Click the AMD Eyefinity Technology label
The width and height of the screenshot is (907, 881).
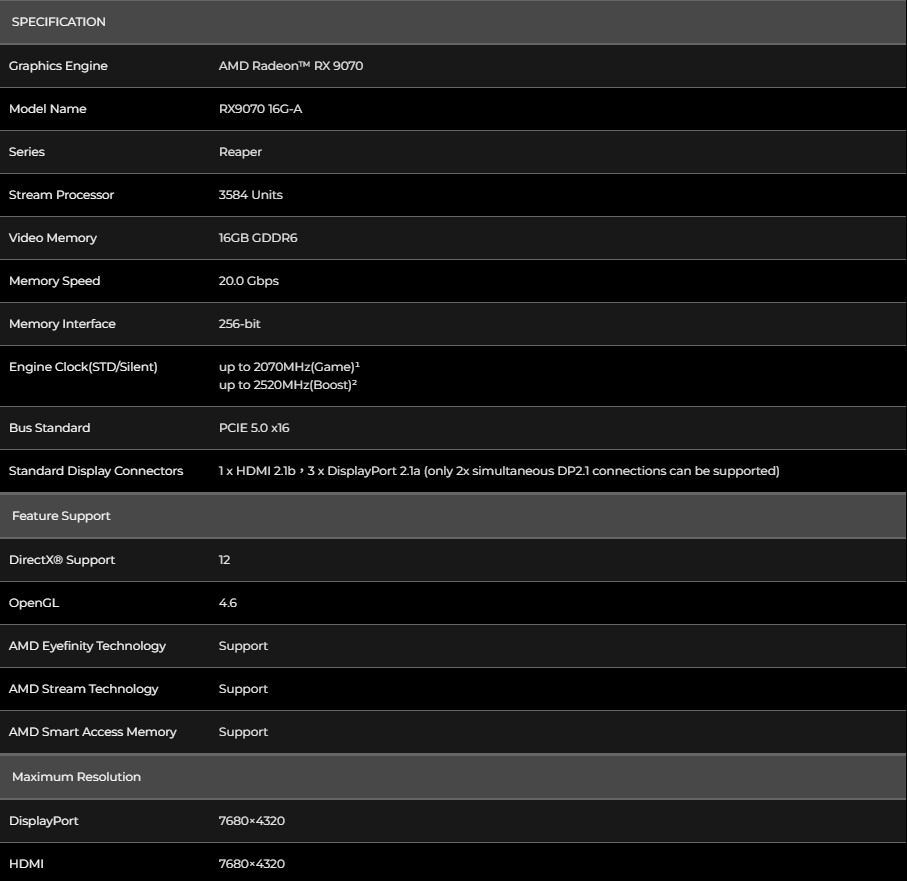(87, 646)
